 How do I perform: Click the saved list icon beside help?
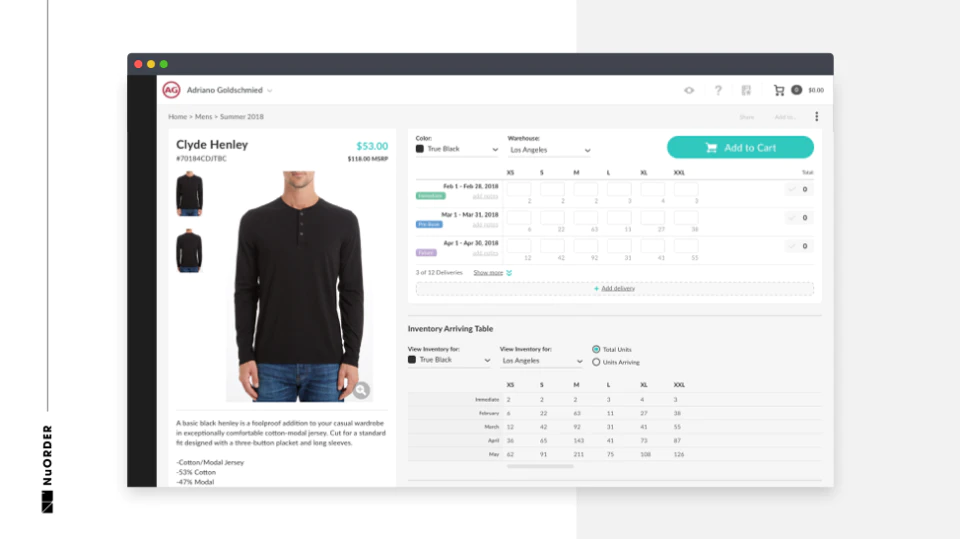coord(746,90)
